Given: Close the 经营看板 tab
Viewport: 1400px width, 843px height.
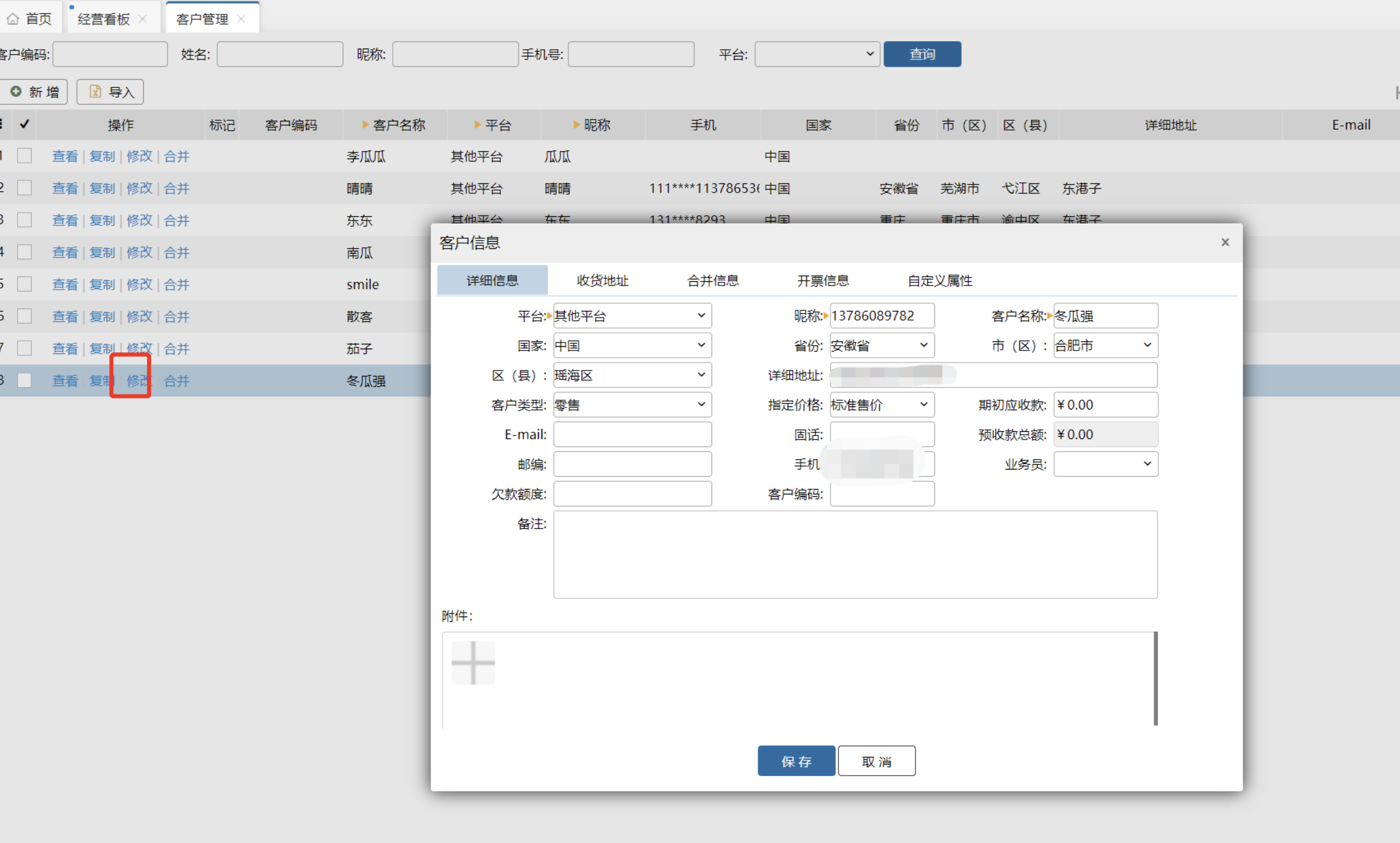Looking at the screenshot, I should tap(143, 19).
